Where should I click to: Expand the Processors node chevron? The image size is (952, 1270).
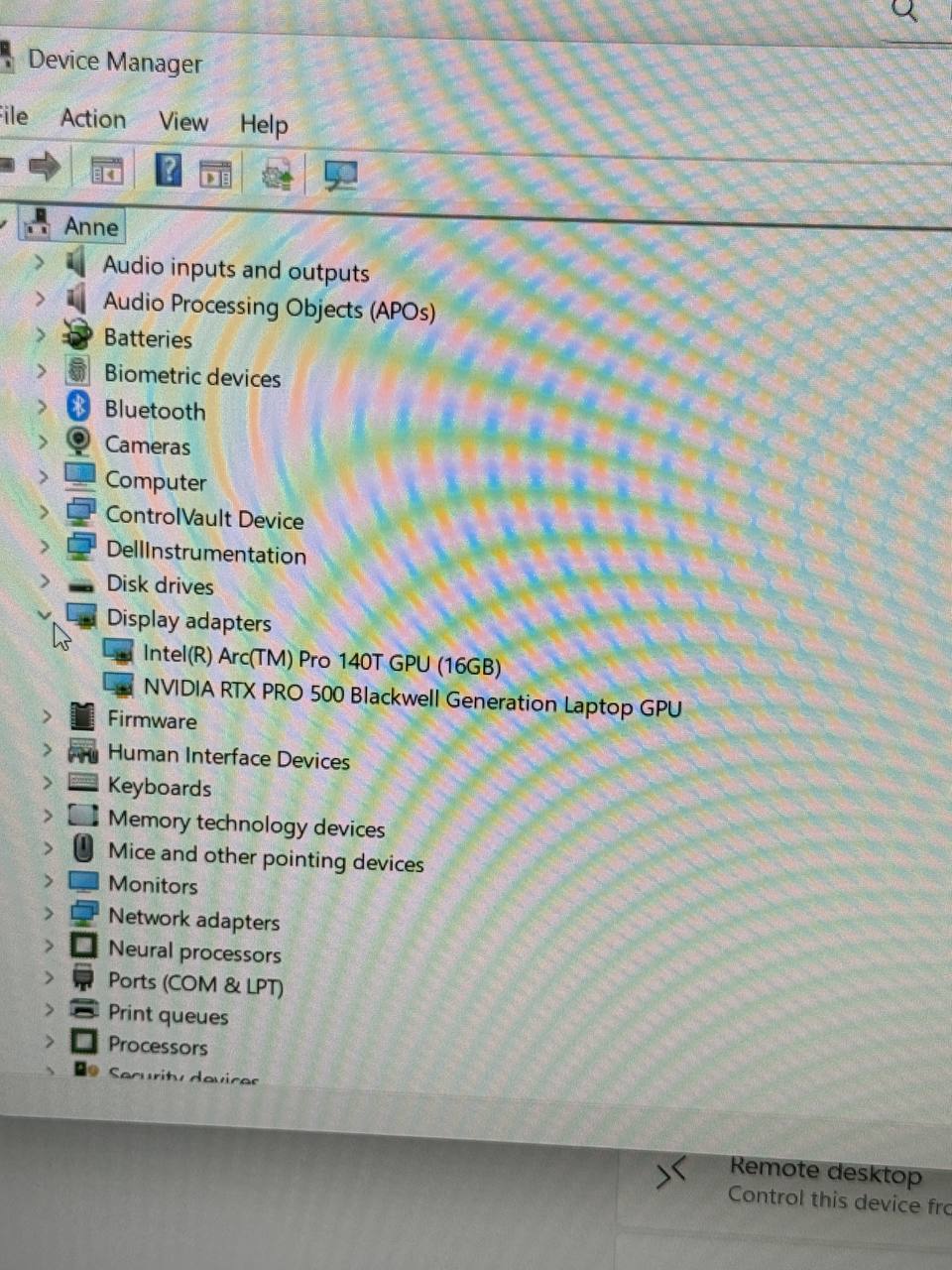point(50,1042)
